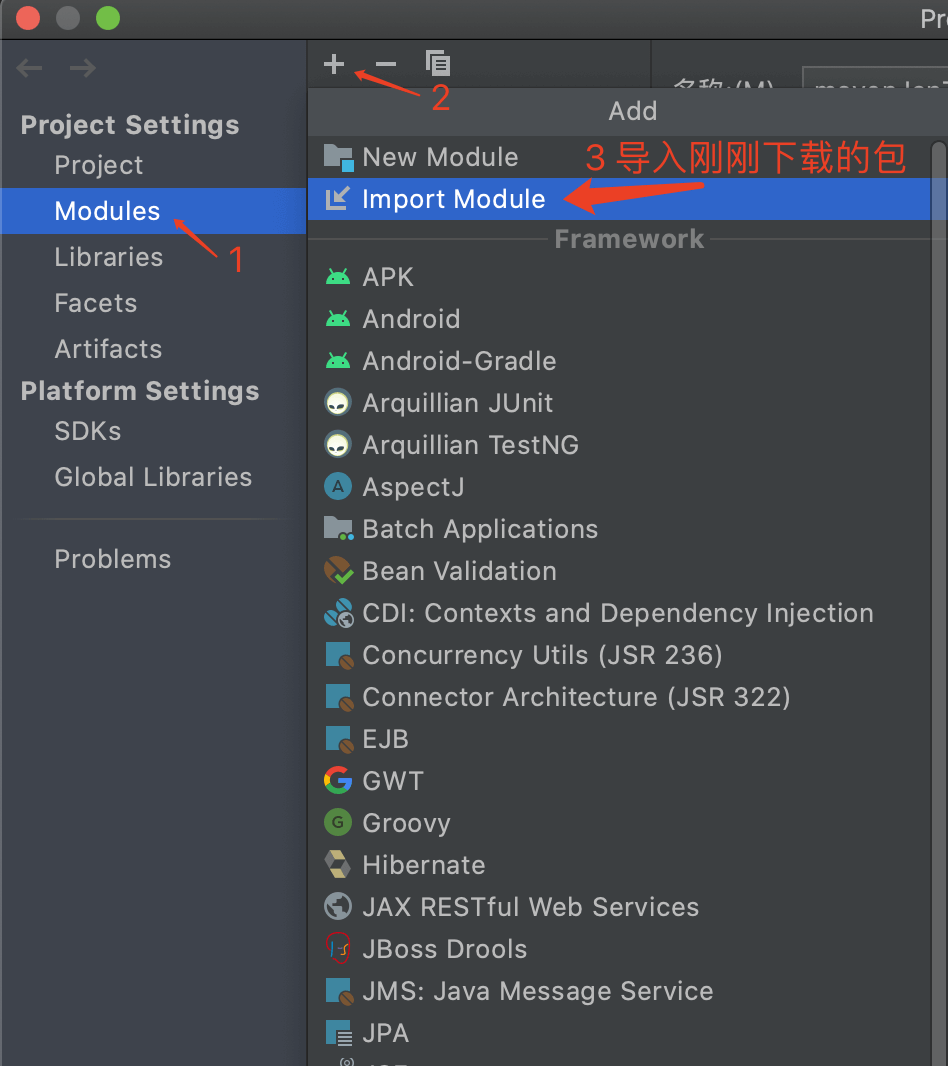Click the back navigation arrow
Image resolution: width=948 pixels, height=1066 pixels.
click(29, 68)
